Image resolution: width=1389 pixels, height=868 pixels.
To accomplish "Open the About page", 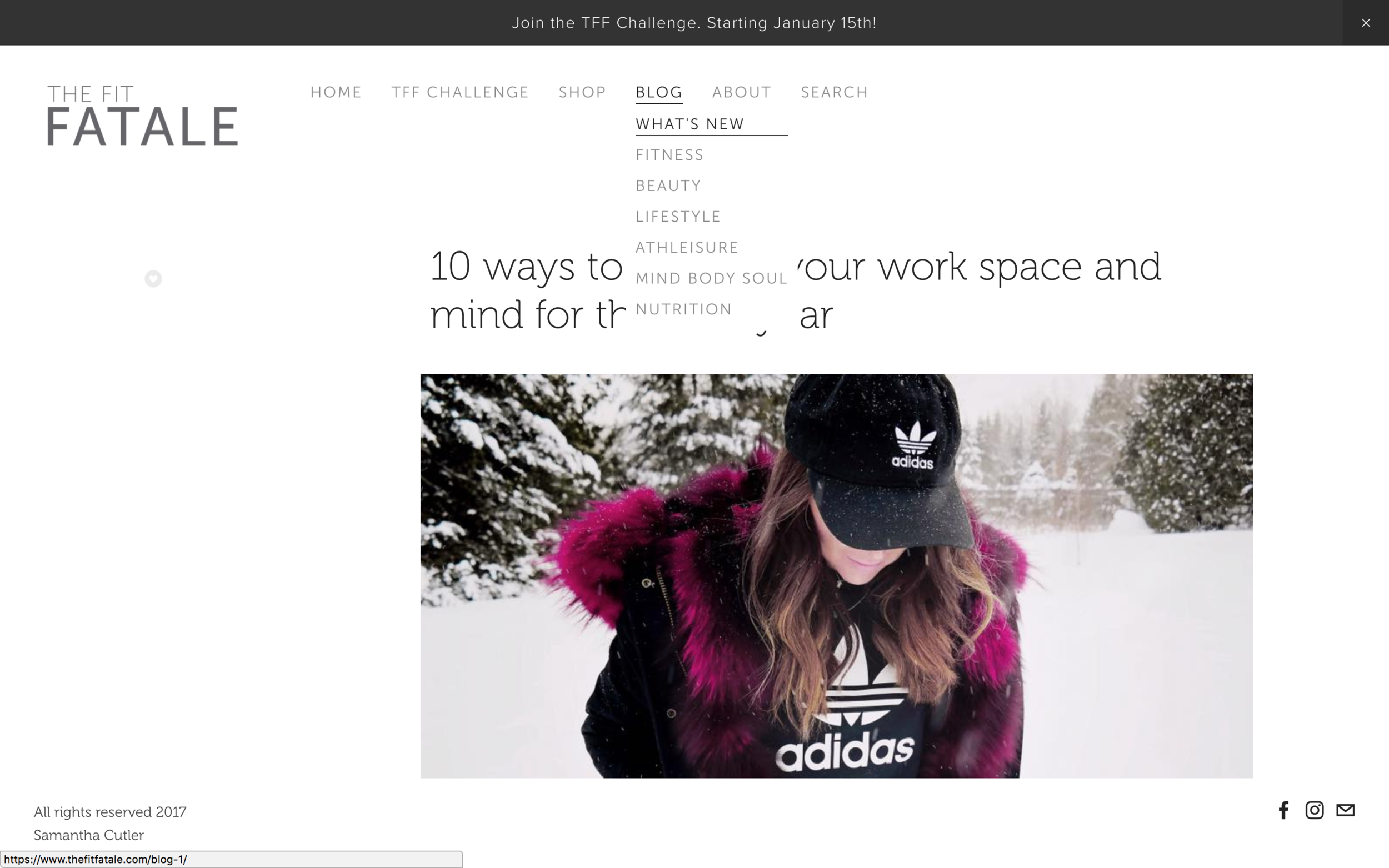I will click(741, 92).
